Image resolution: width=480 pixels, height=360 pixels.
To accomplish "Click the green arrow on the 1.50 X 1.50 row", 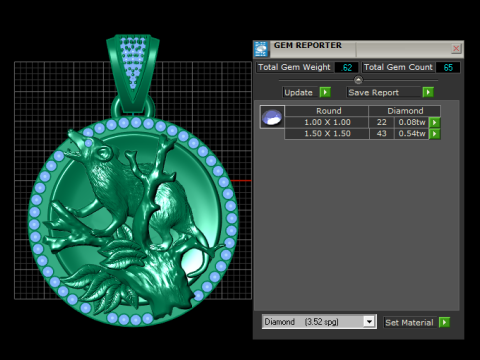I will tap(434, 134).
